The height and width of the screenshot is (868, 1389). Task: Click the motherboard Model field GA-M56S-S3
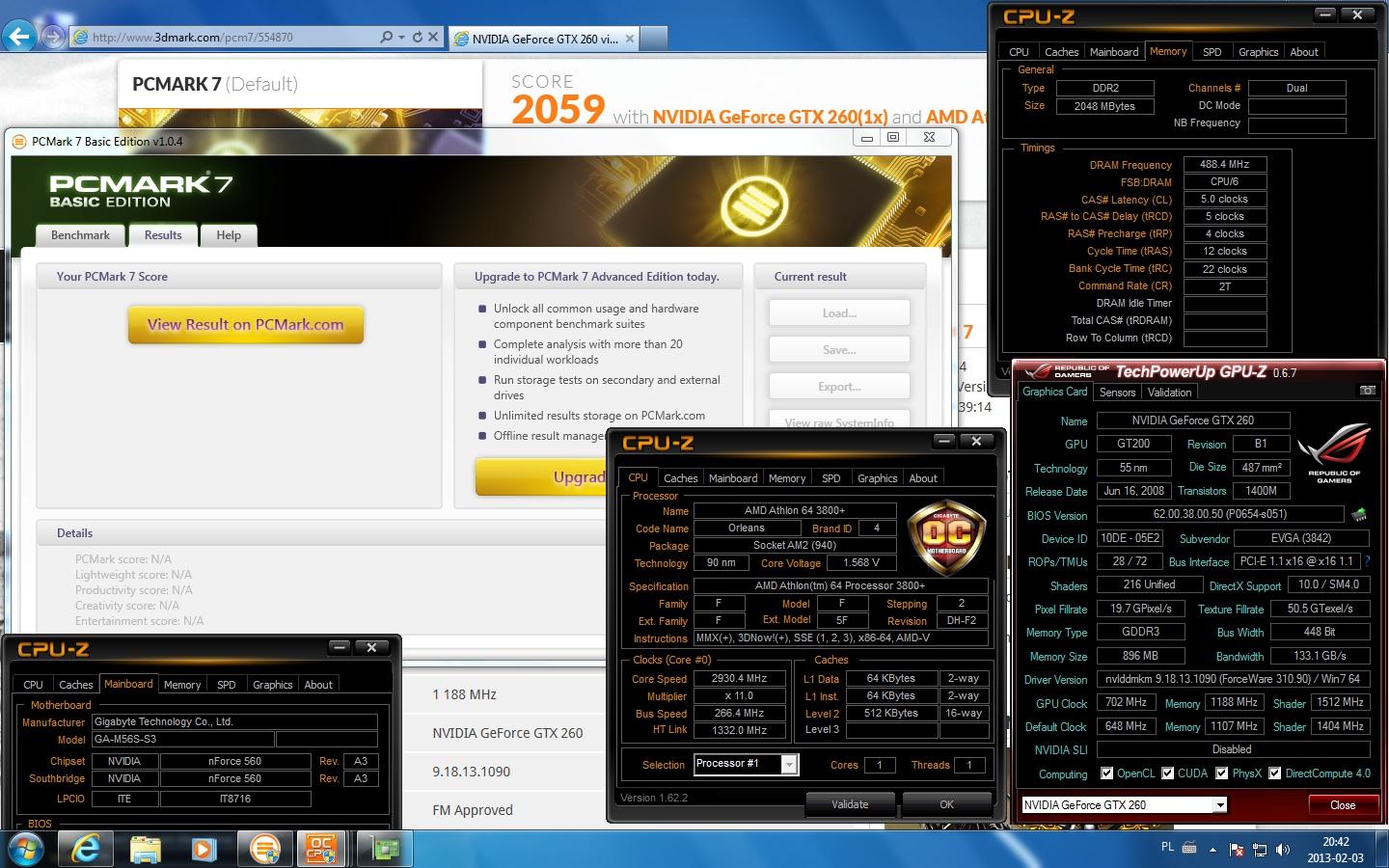(x=182, y=740)
